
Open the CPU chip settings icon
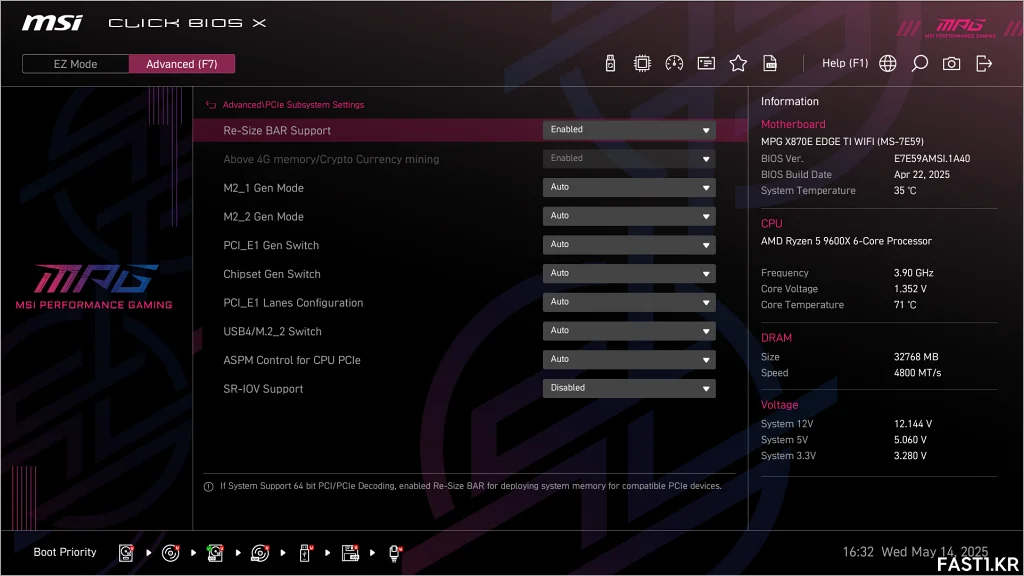[x=642, y=63]
